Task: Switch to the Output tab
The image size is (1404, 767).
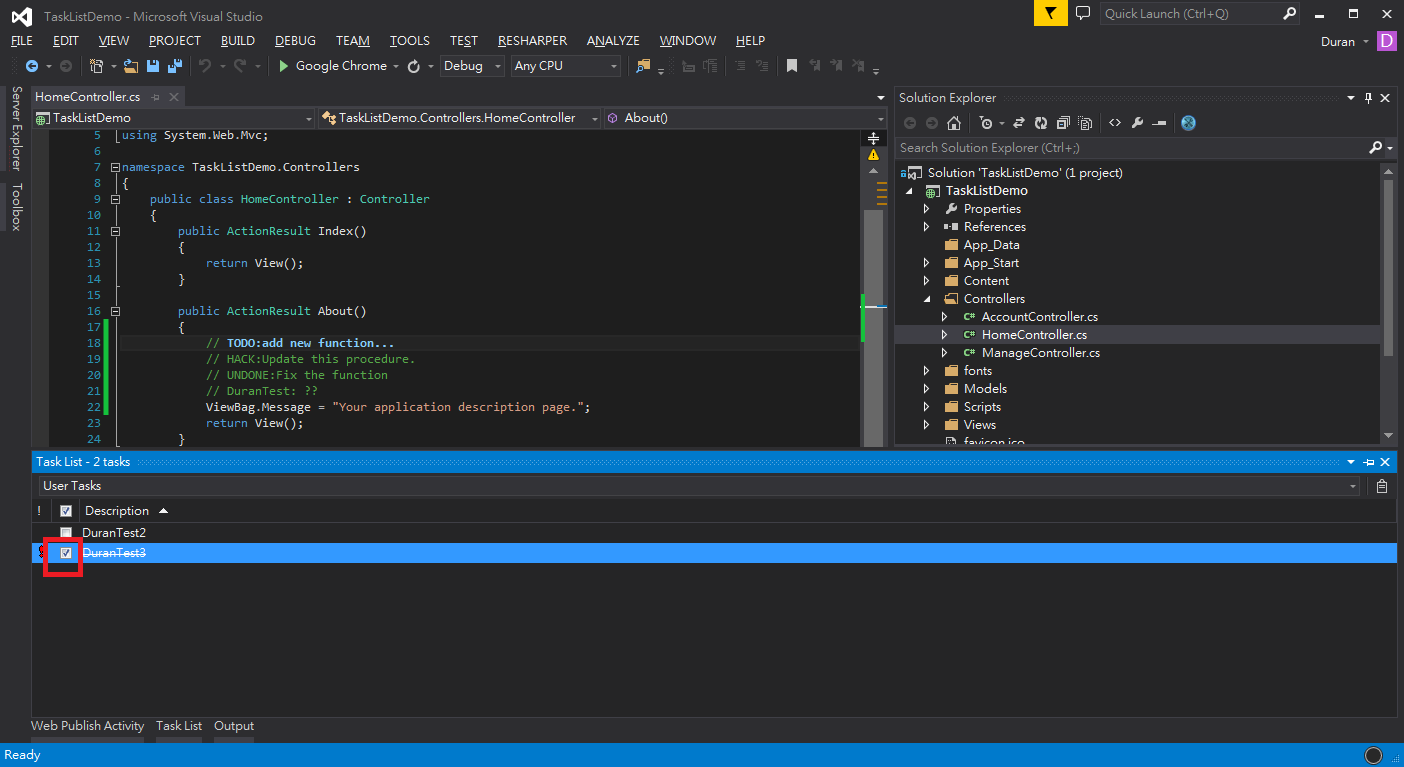Action: pos(234,726)
